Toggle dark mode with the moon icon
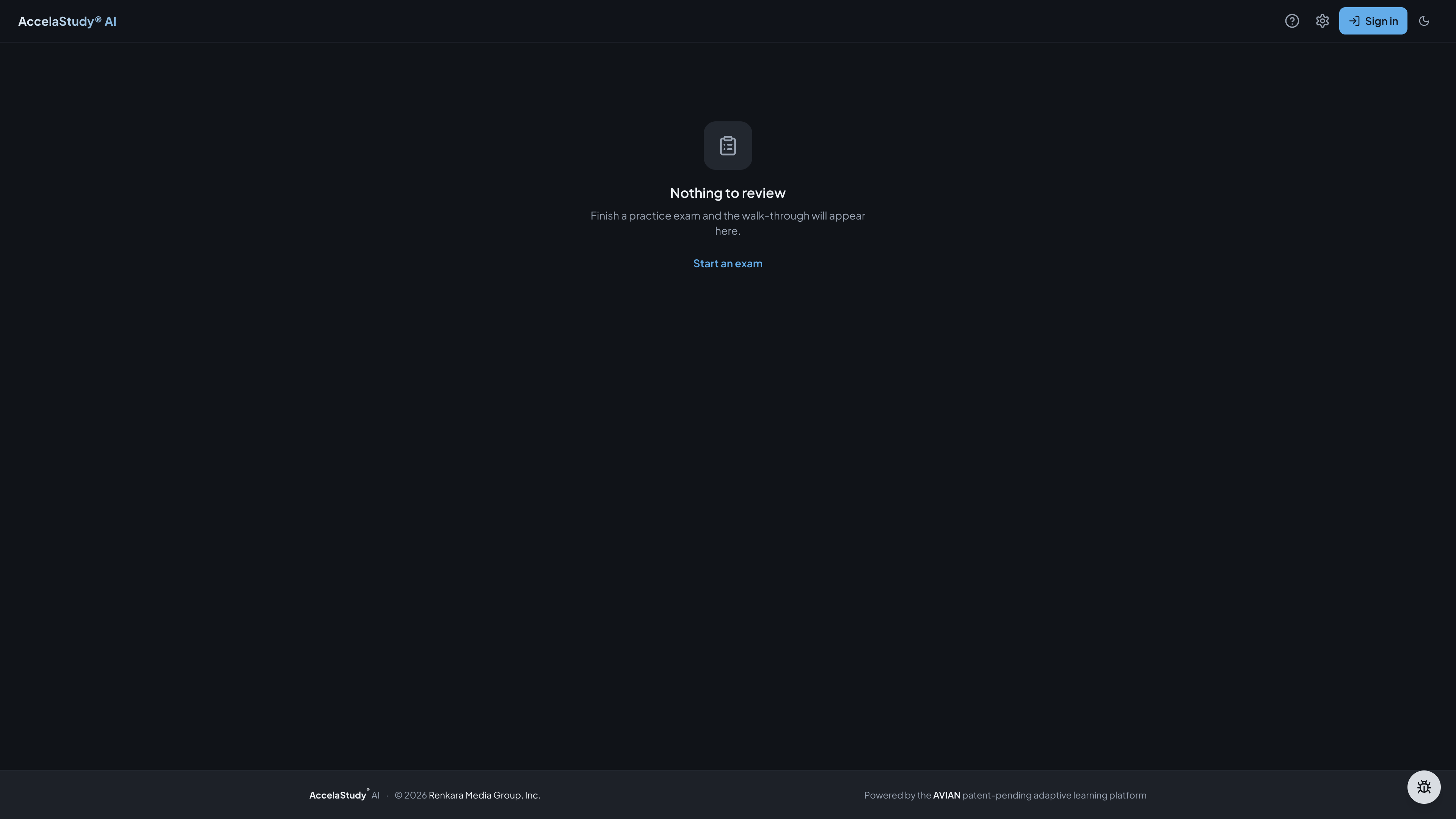 click(1424, 21)
